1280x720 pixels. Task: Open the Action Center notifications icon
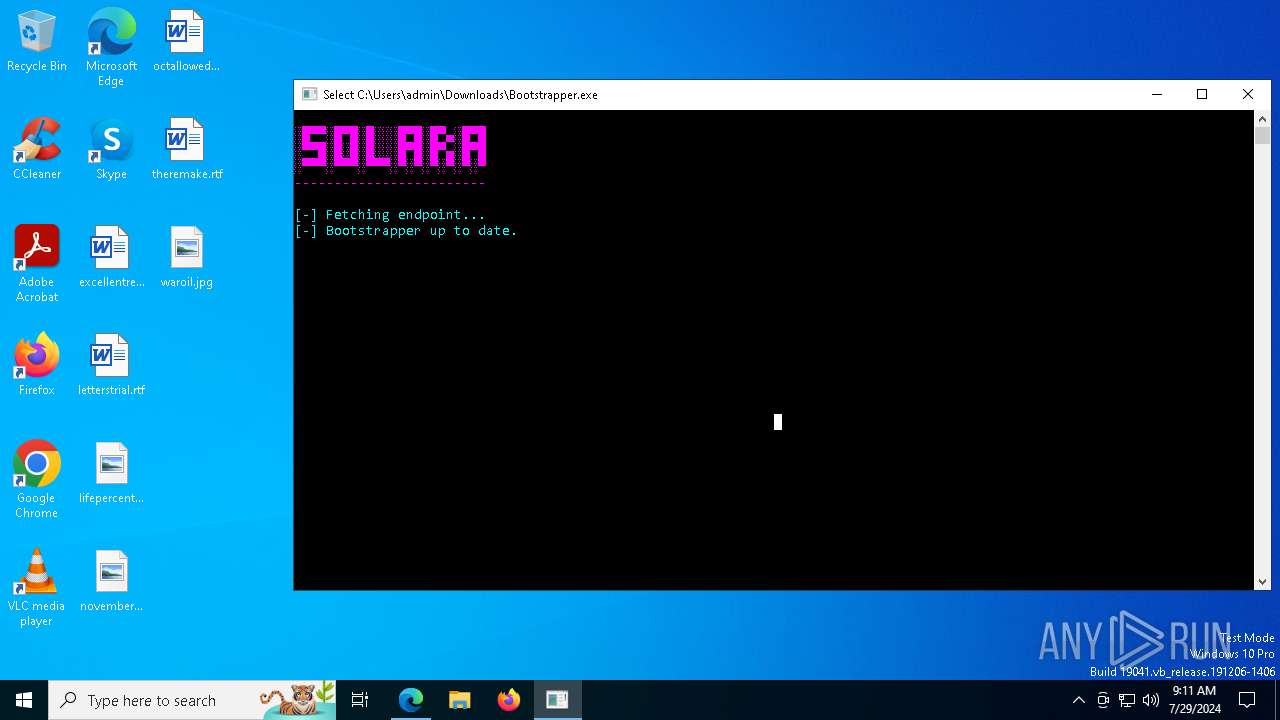(x=1247, y=700)
